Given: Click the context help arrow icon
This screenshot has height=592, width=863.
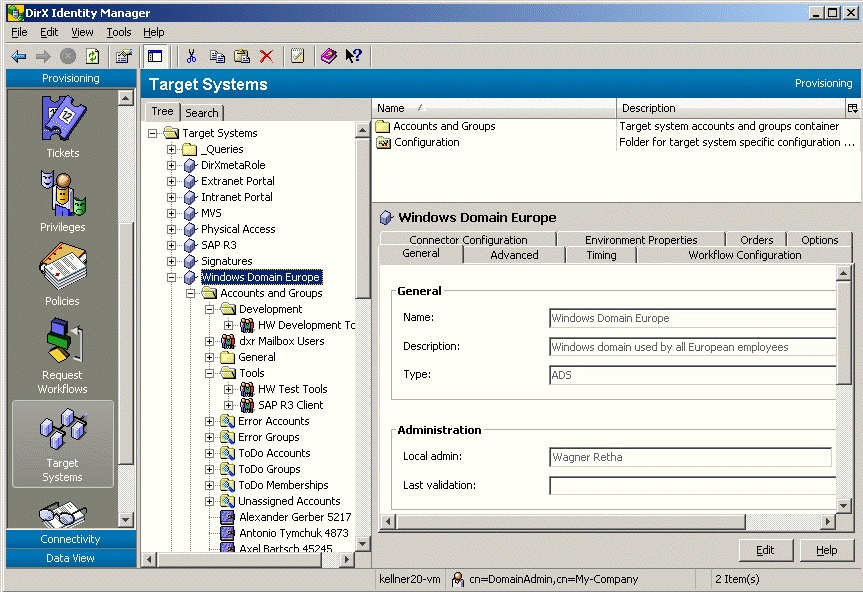Looking at the screenshot, I should coord(353,56).
